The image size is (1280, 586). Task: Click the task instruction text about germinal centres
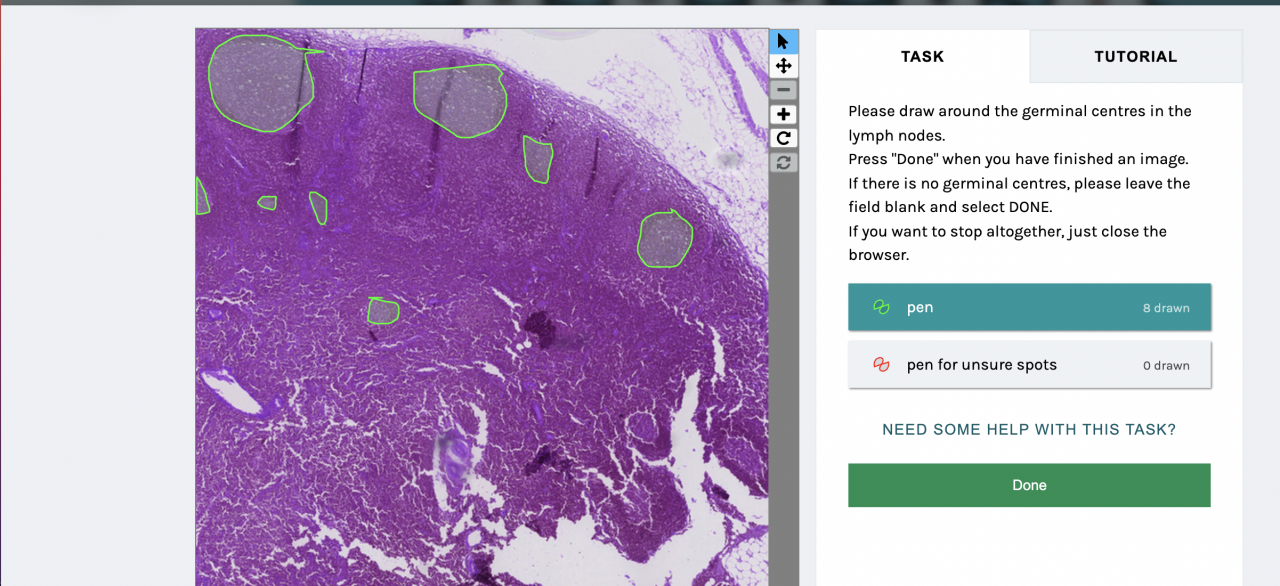[x=1020, y=183]
